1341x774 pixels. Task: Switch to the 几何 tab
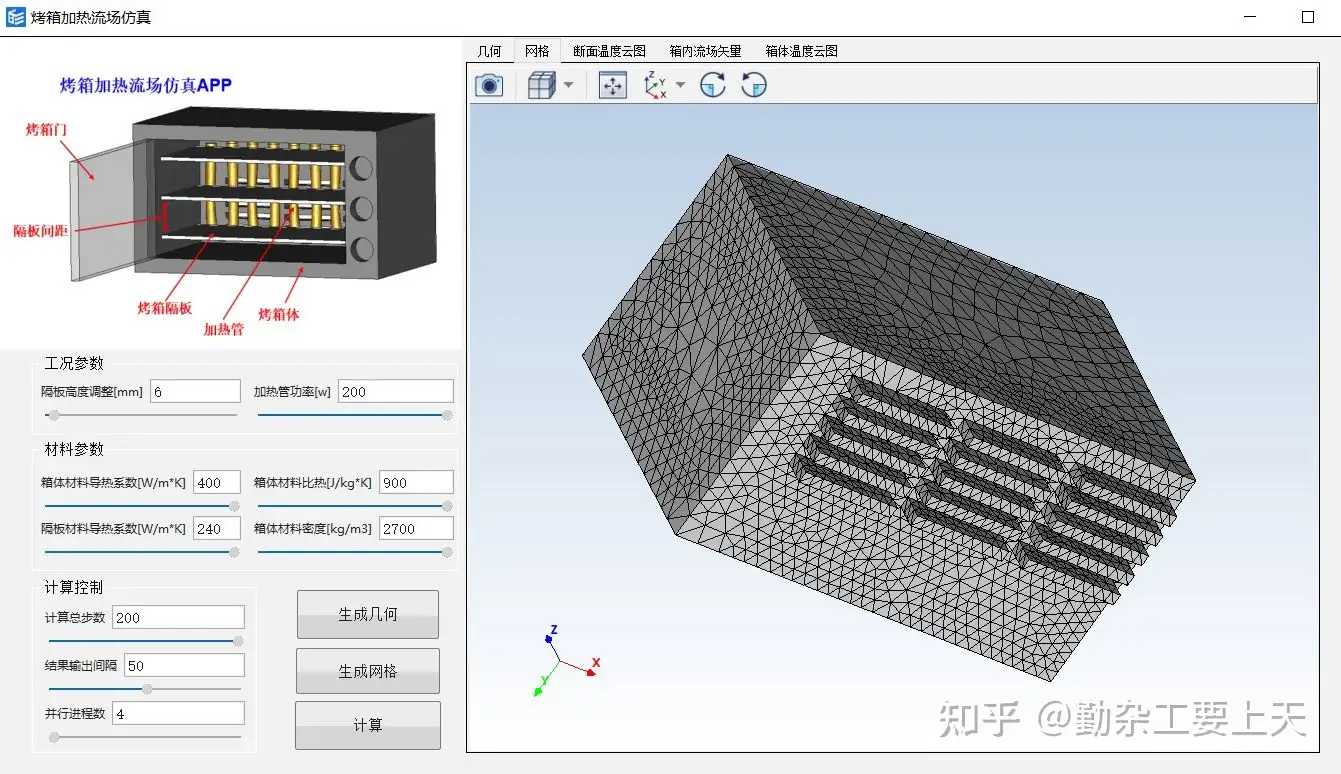pyautogui.click(x=490, y=51)
